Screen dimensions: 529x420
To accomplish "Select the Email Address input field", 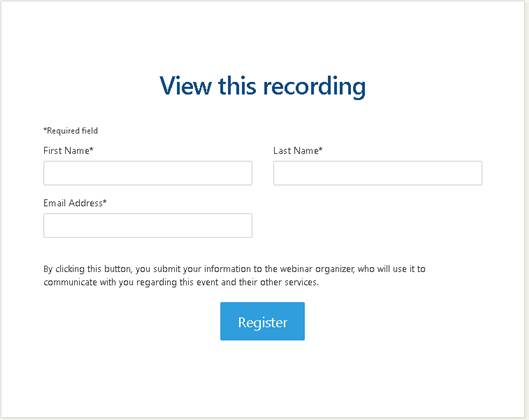I will 148,225.
